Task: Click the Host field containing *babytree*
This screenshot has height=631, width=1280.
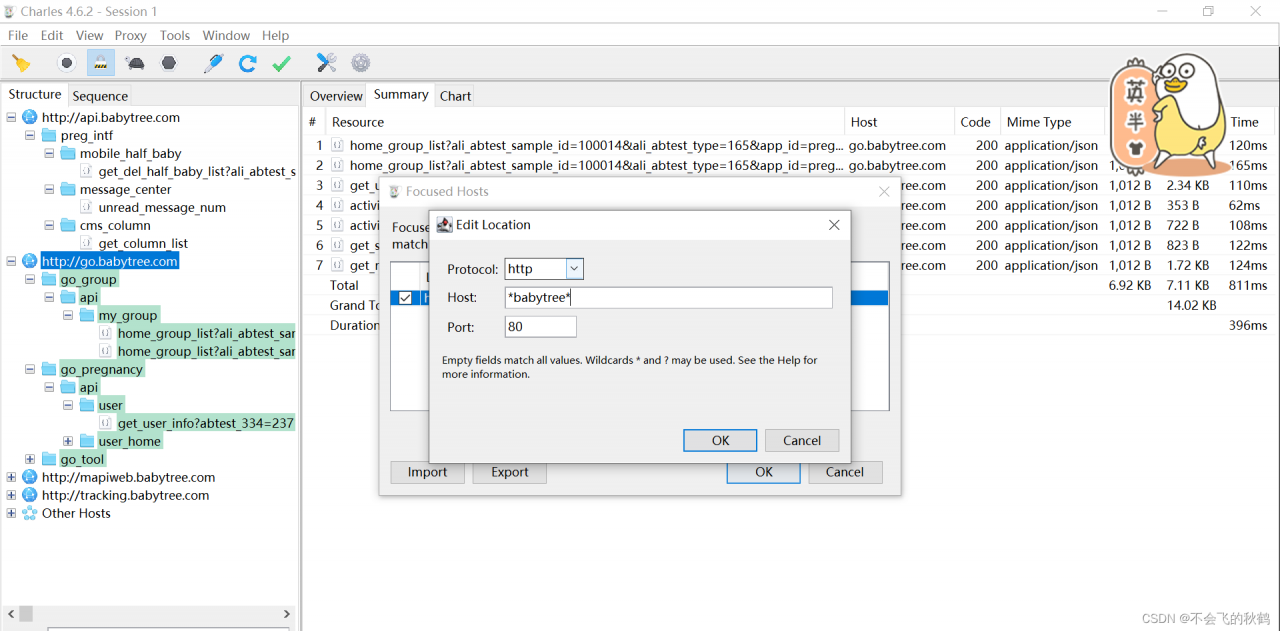Action: coord(668,298)
